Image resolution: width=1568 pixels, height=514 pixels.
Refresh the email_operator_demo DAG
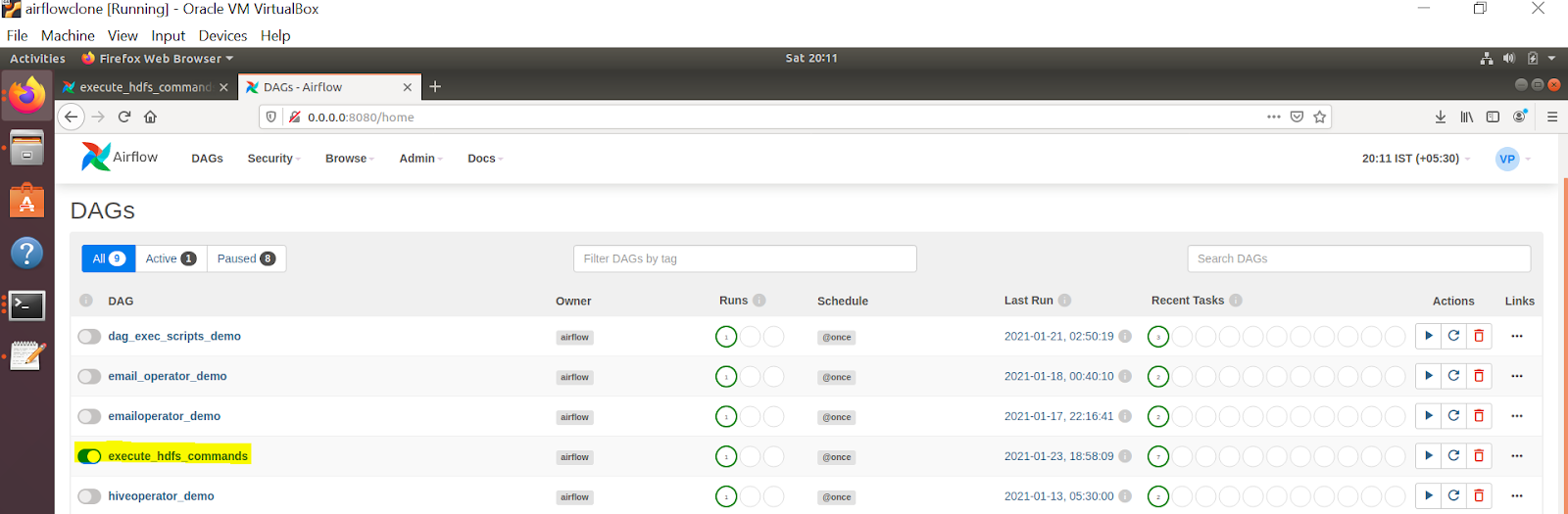pos(1453,376)
